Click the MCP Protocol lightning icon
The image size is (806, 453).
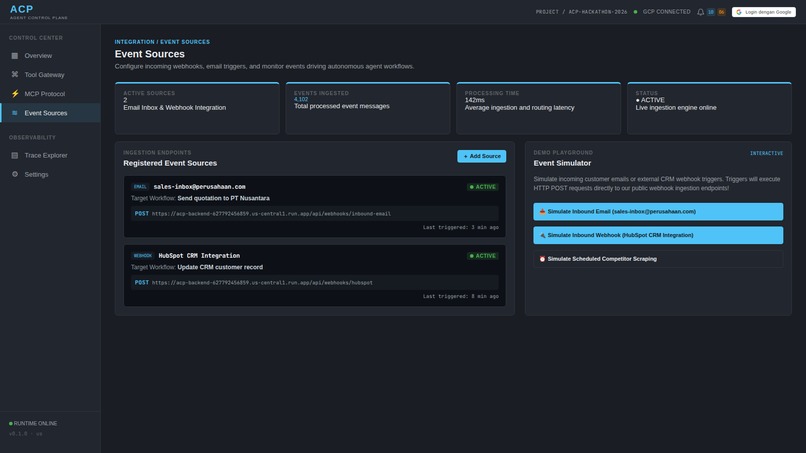tap(14, 94)
